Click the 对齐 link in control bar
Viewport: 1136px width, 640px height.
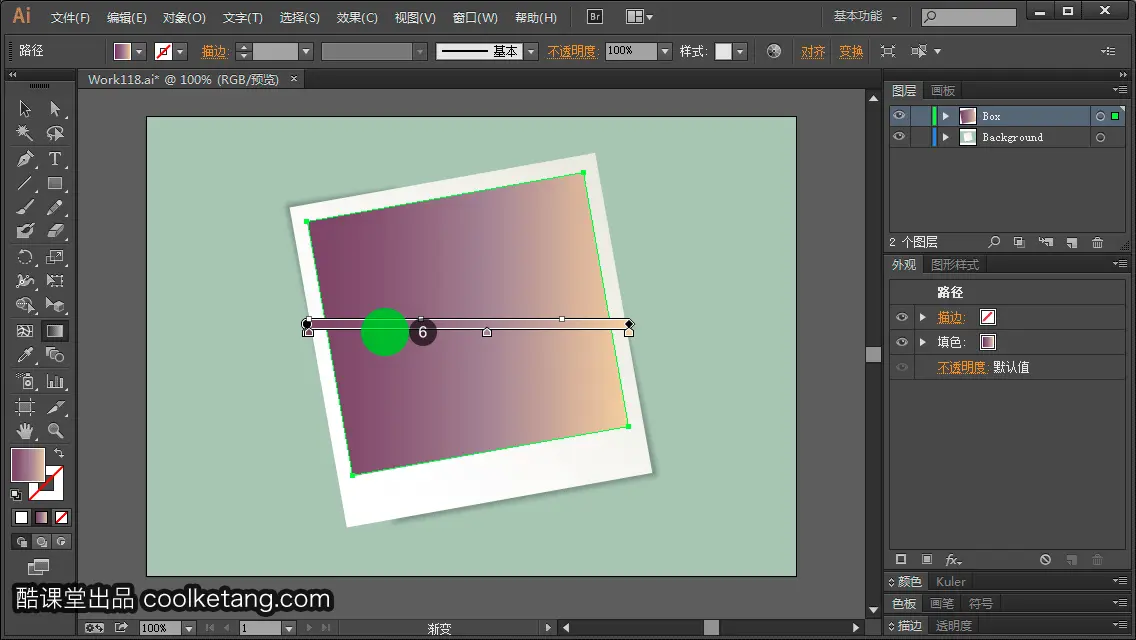813,51
